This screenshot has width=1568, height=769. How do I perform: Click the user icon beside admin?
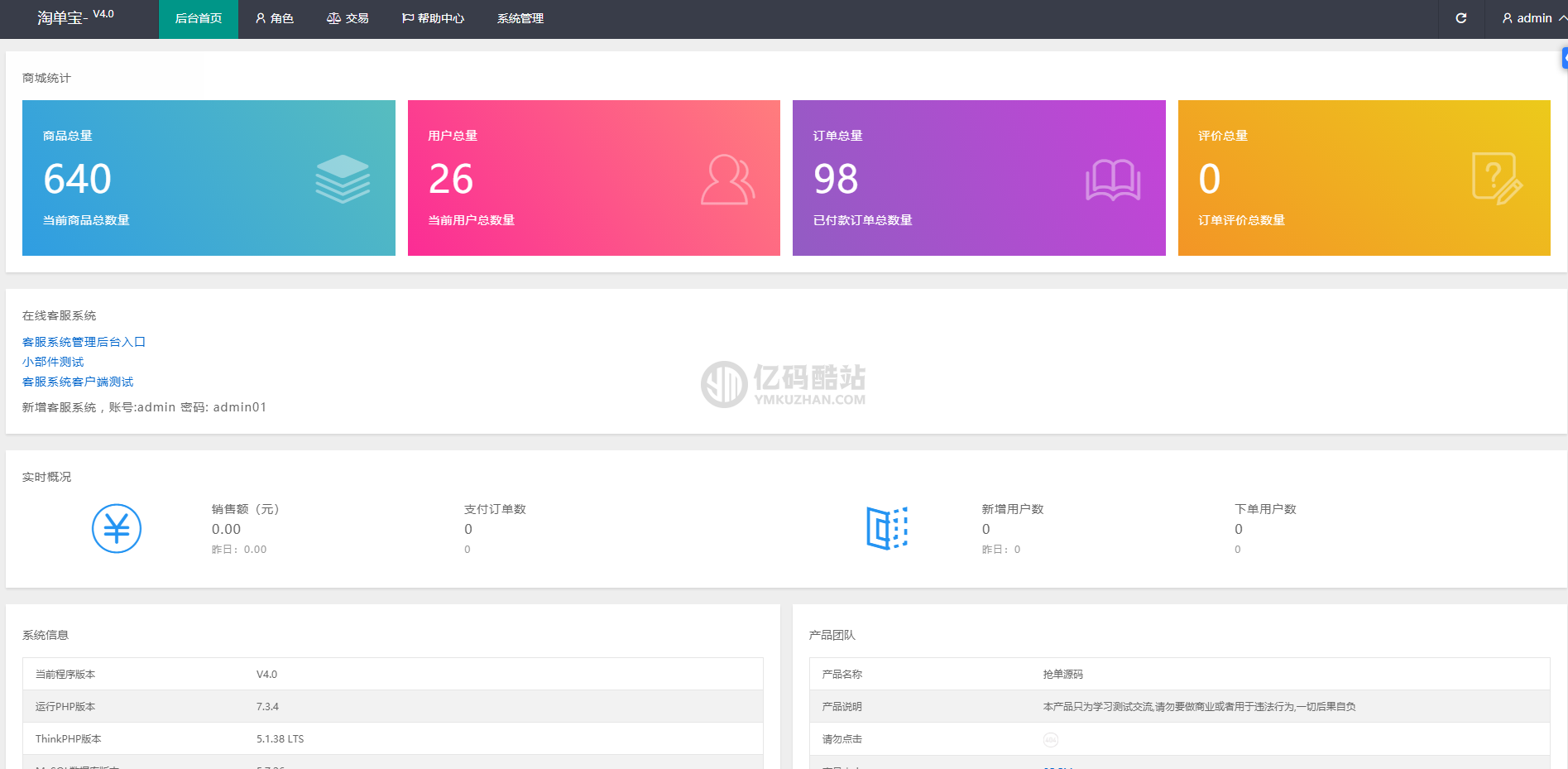[1508, 18]
